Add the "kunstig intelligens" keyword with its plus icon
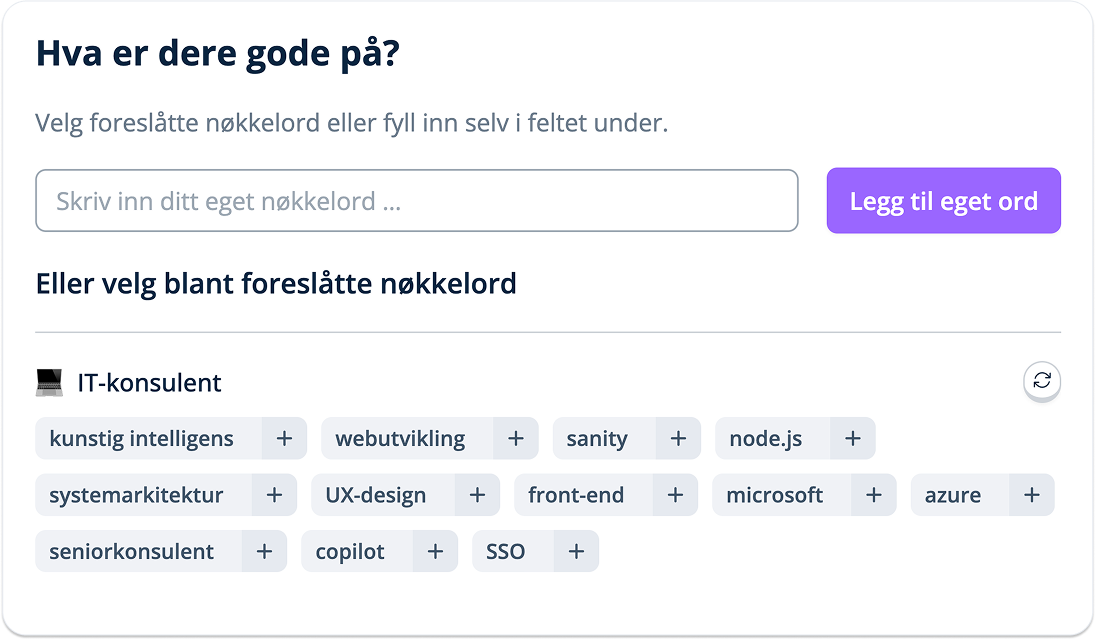The height and width of the screenshot is (640, 1096). (x=284, y=438)
